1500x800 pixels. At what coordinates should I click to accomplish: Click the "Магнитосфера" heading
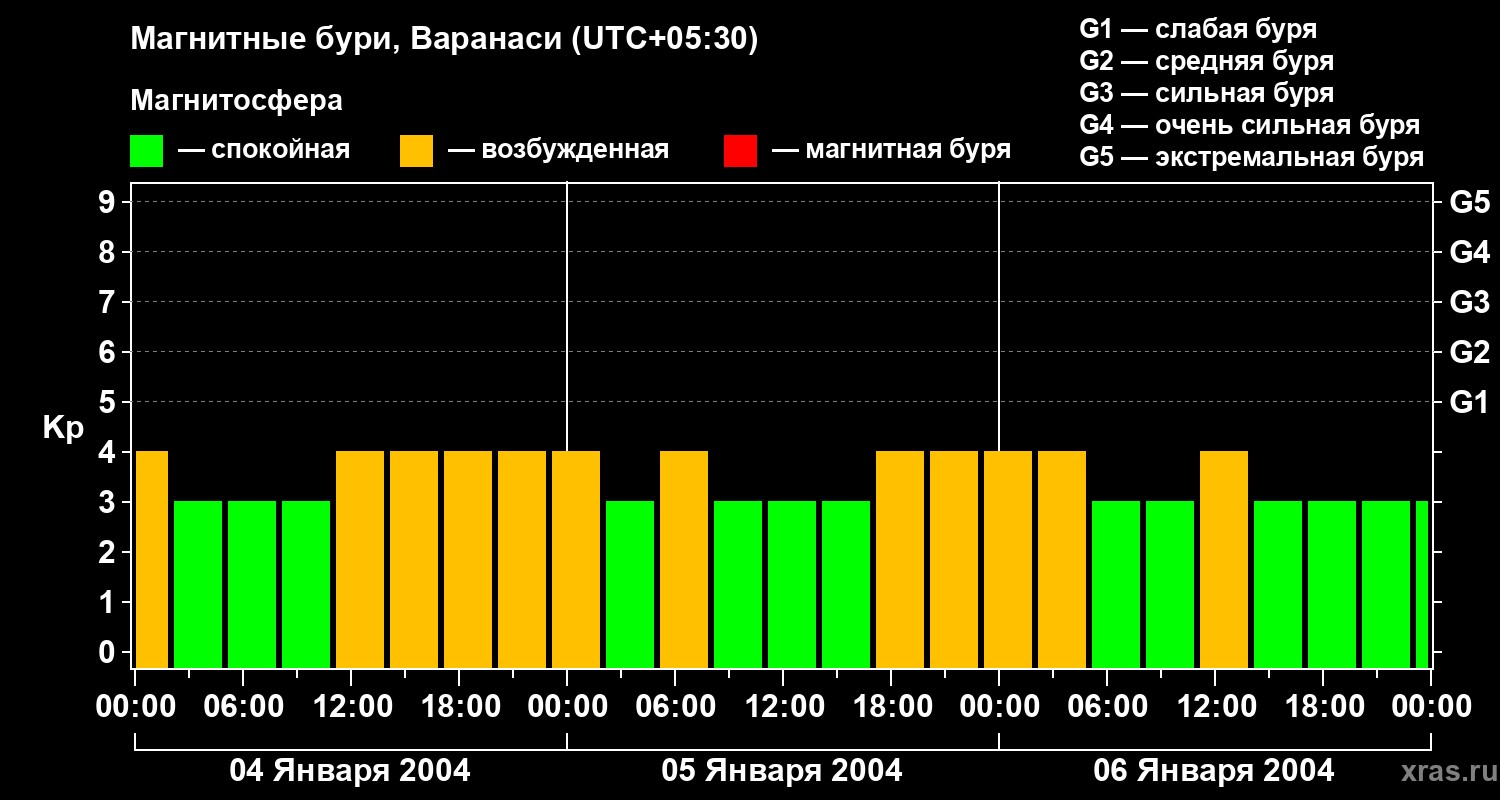point(236,101)
